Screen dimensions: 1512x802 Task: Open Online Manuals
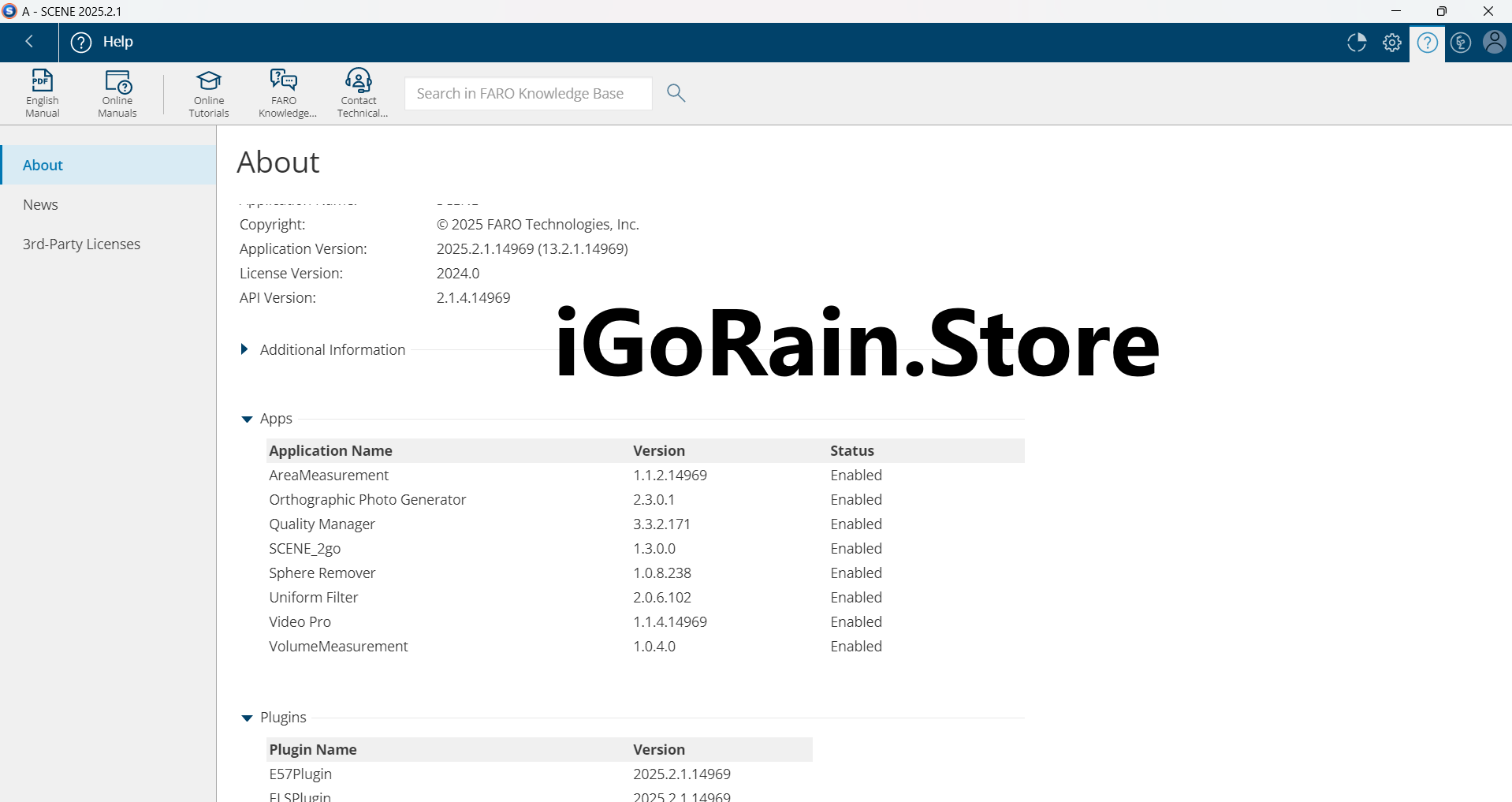pyautogui.click(x=117, y=93)
